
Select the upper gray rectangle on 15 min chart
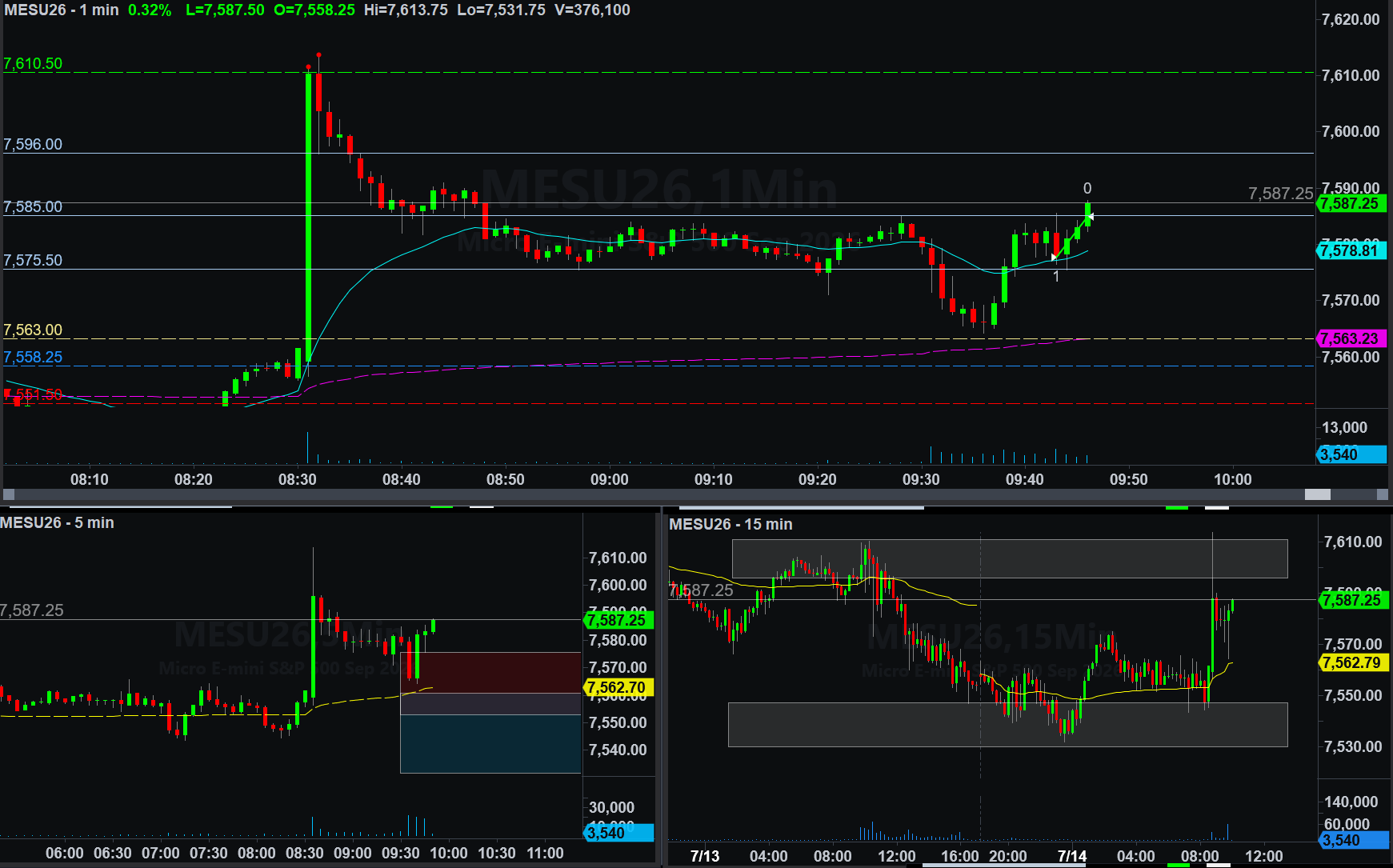click(1010, 559)
